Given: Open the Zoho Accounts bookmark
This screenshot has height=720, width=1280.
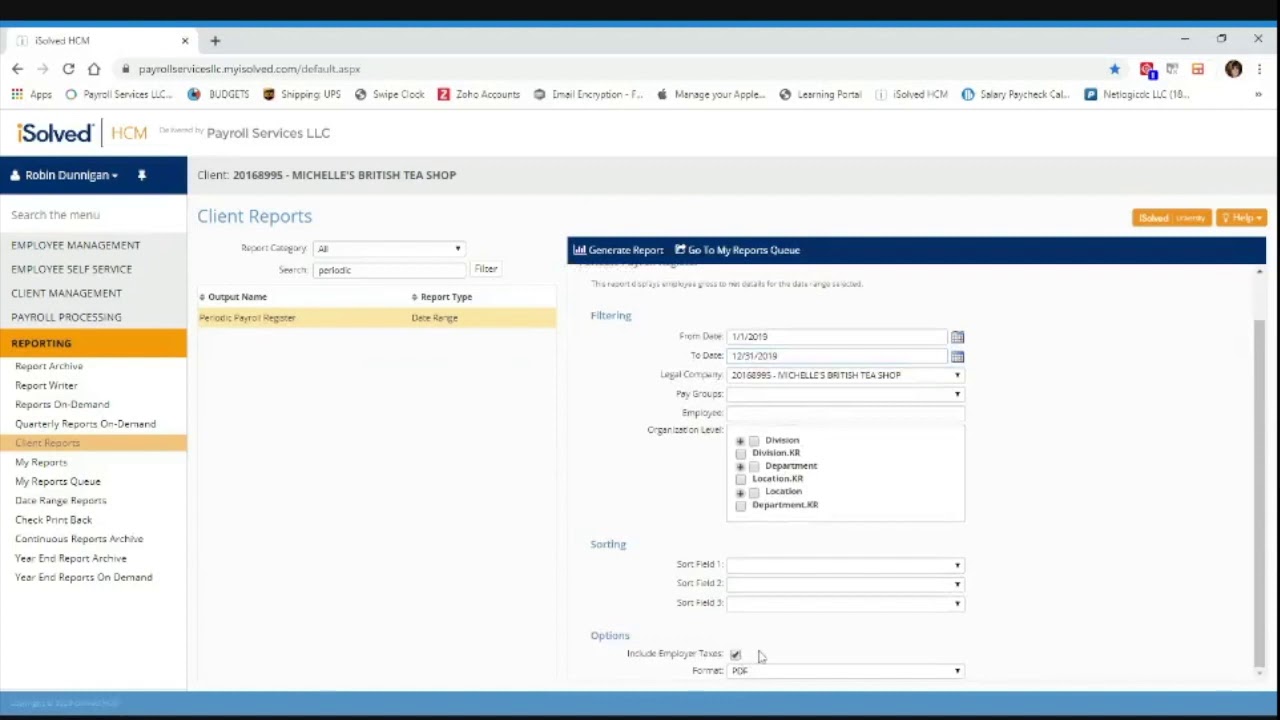Looking at the screenshot, I should 479,95.
